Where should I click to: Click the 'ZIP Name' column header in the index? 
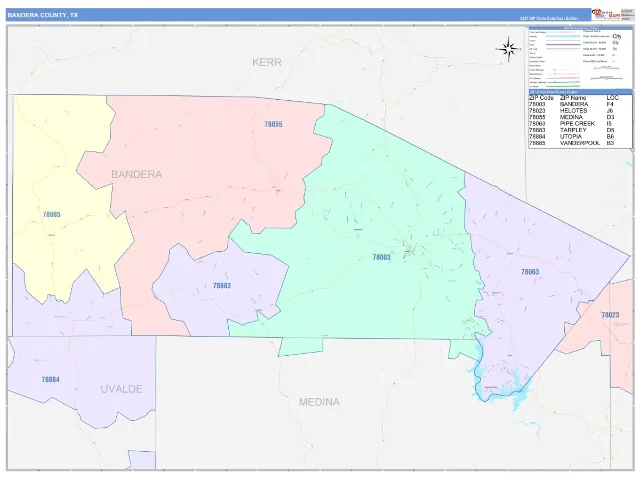point(573,98)
